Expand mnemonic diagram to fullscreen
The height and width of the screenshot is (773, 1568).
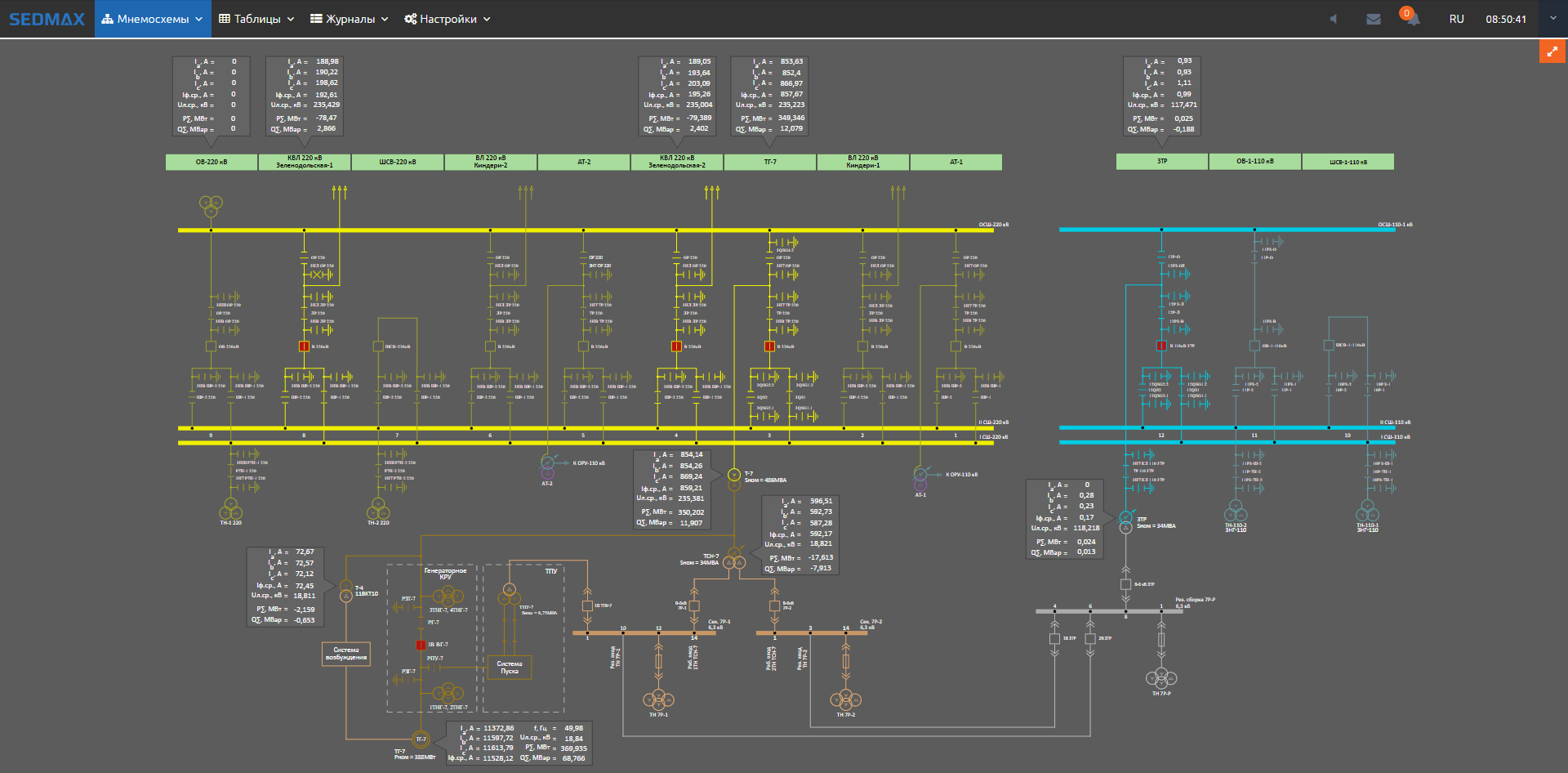pos(1552,51)
